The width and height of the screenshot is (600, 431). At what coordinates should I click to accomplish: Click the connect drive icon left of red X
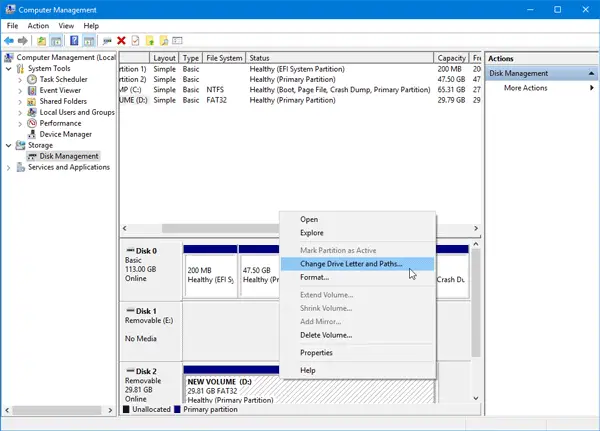coord(107,41)
